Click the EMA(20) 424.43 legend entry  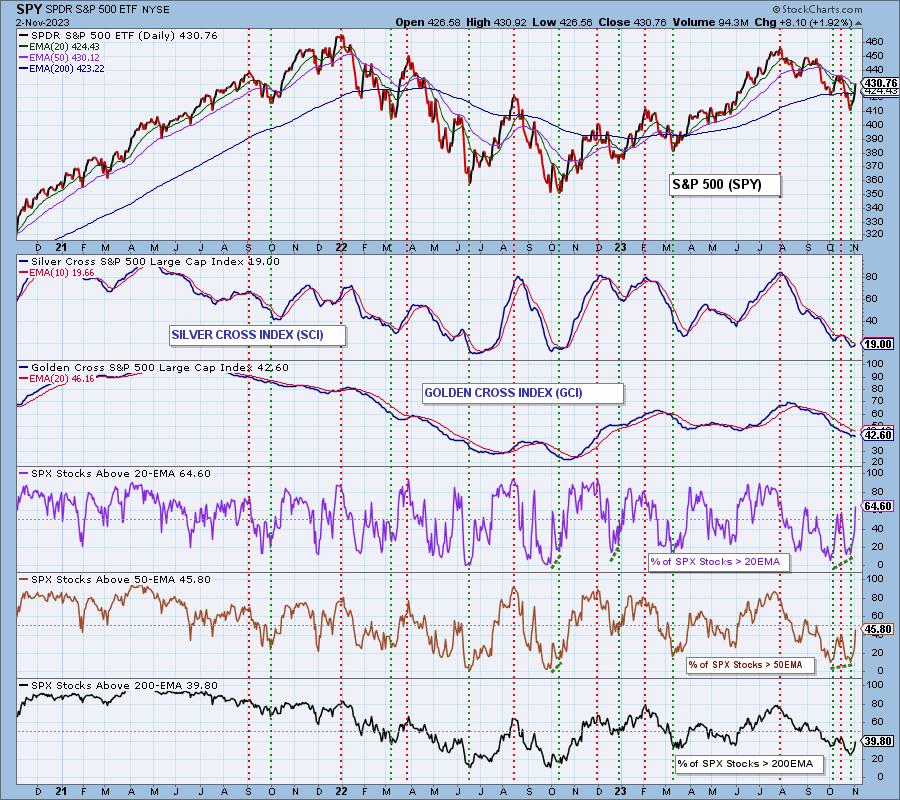(59, 47)
